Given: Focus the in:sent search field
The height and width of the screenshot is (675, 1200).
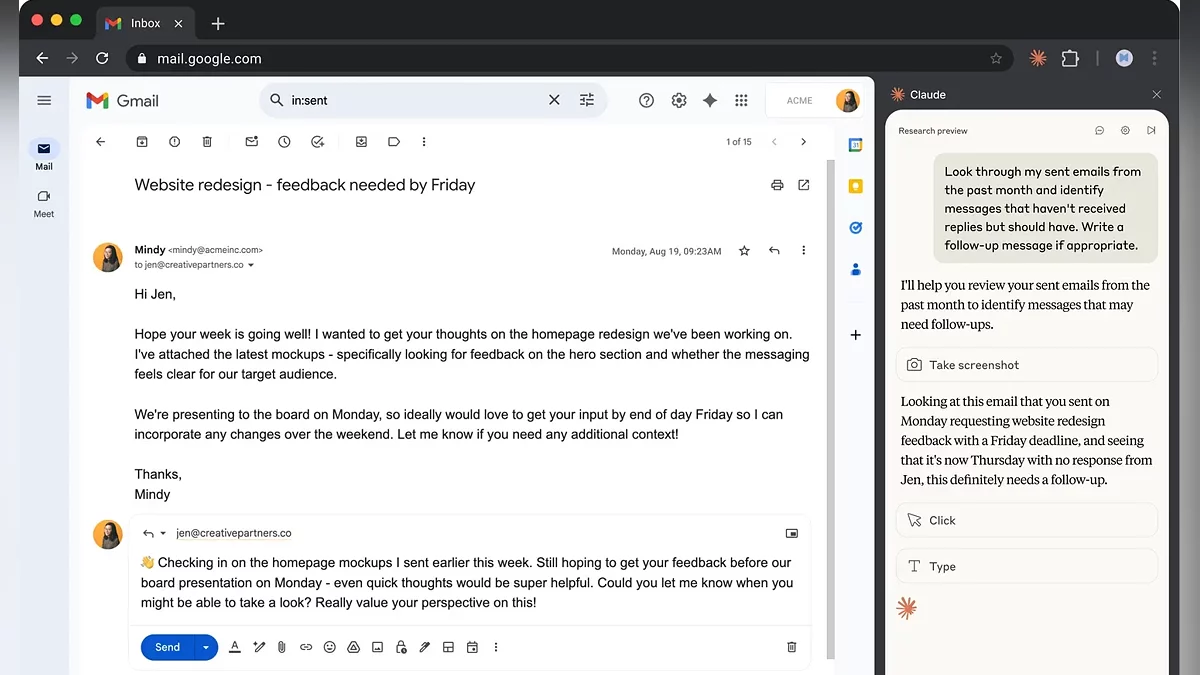Looking at the screenshot, I should tap(415, 100).
